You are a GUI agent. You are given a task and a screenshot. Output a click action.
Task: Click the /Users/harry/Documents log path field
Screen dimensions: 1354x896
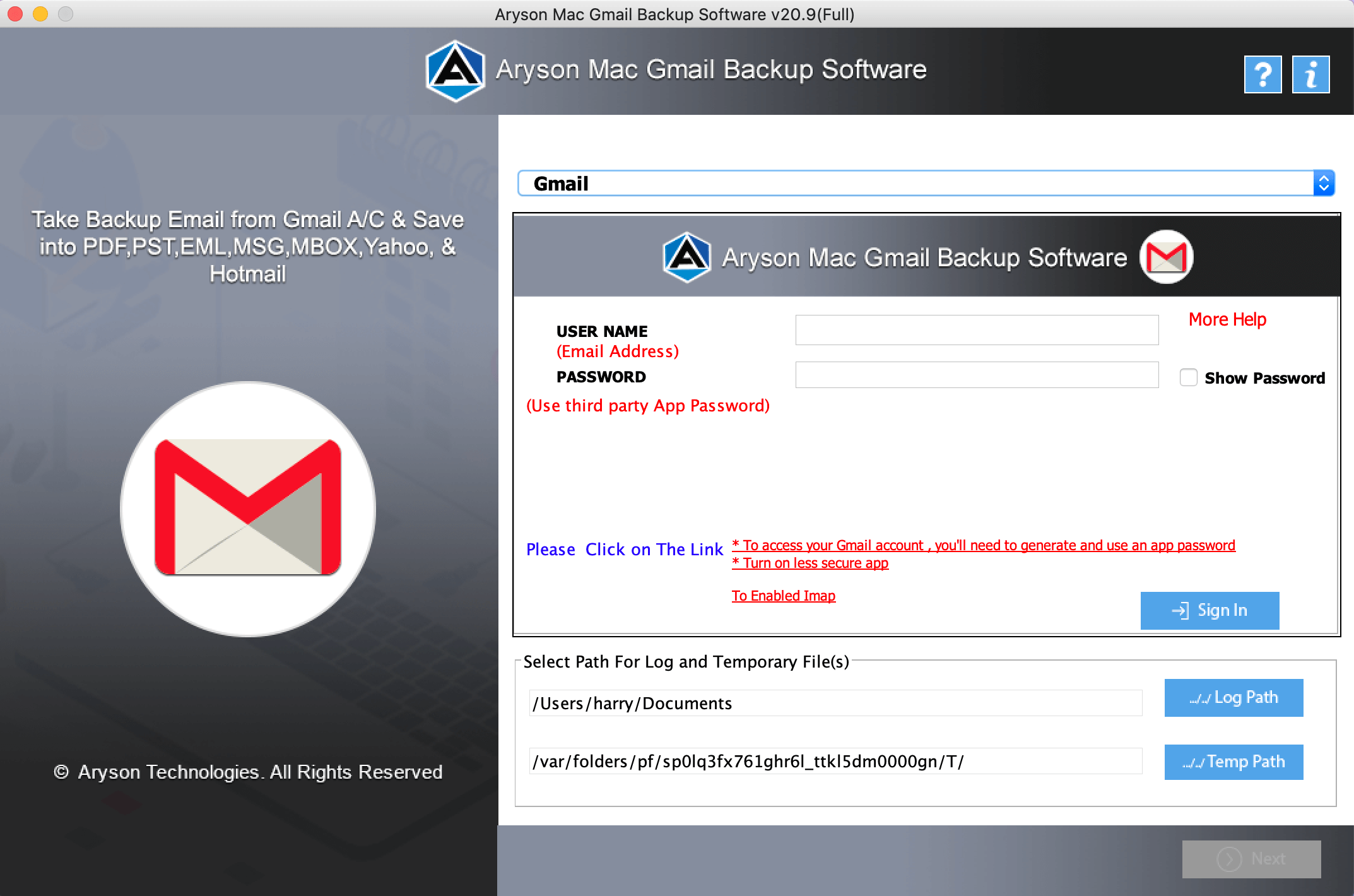coord(835,703)
